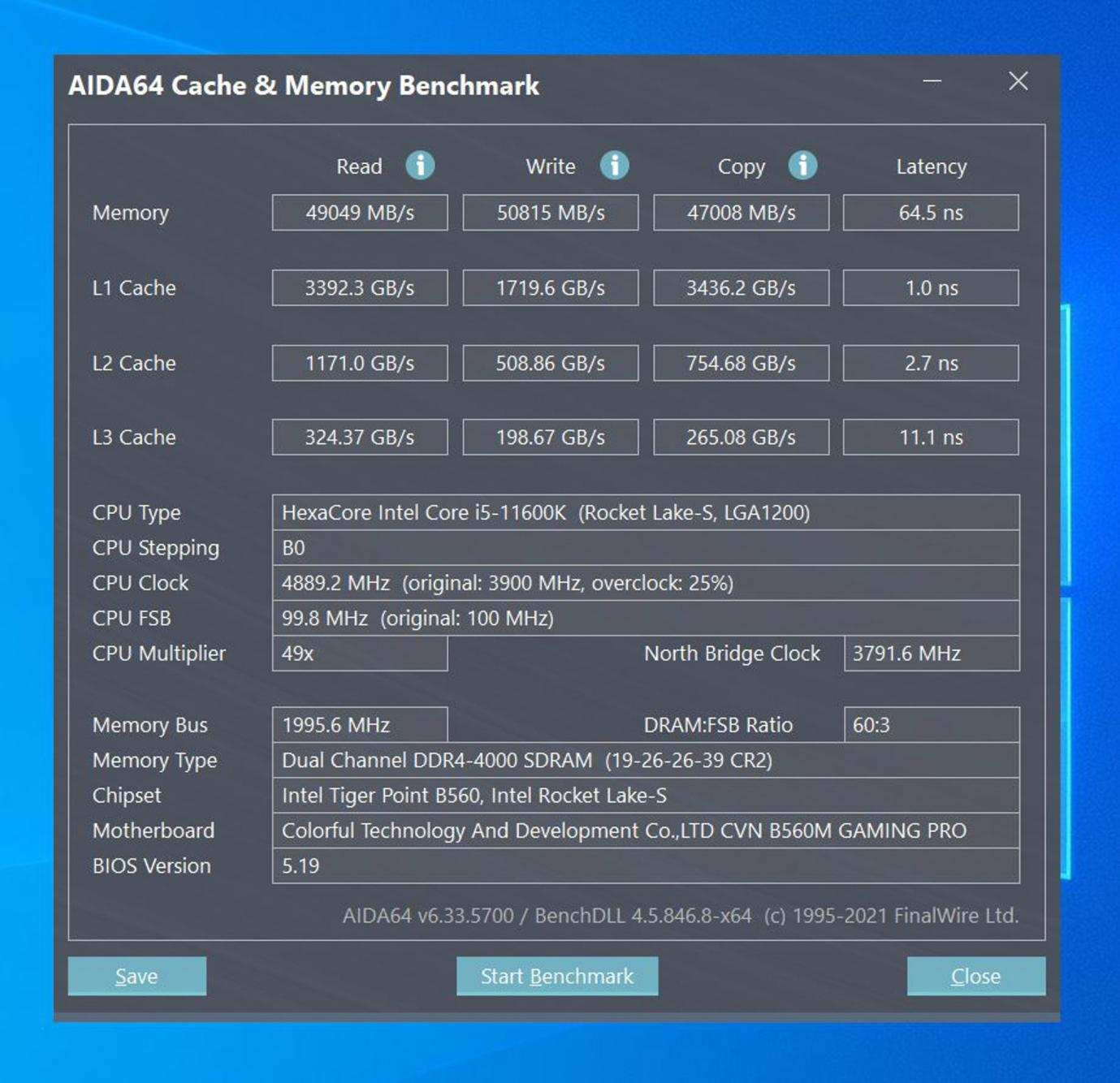Click the L2 Cache Latency 2.7 ns
Image resolution: width=1120 pixels, height=1083 pixels.
[931, 363]
